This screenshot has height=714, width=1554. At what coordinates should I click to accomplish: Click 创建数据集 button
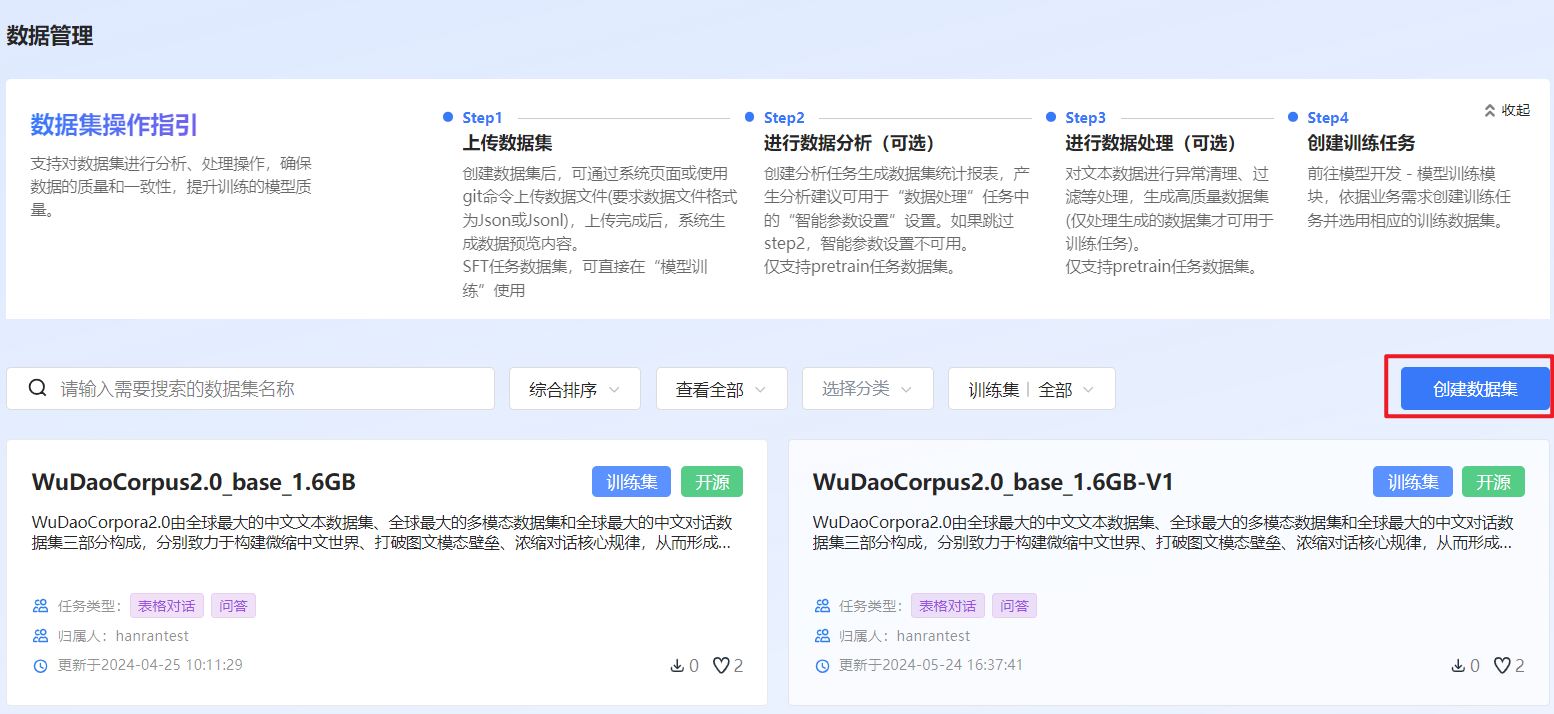(x=1475, y=389)
